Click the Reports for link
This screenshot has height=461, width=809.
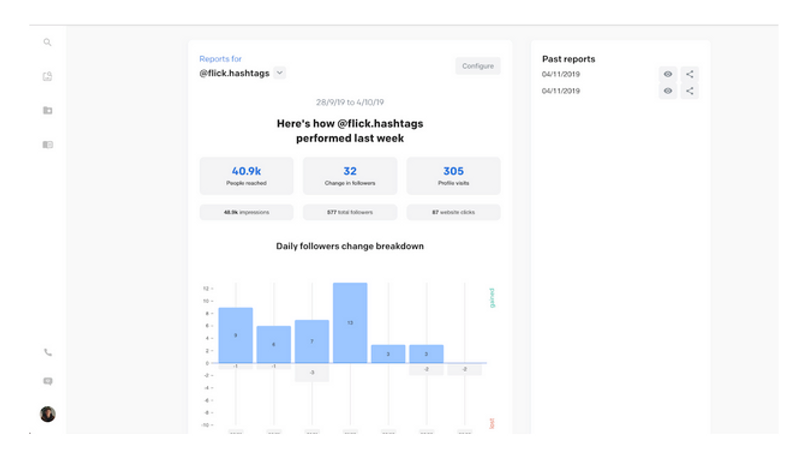(x=220, y=59)
